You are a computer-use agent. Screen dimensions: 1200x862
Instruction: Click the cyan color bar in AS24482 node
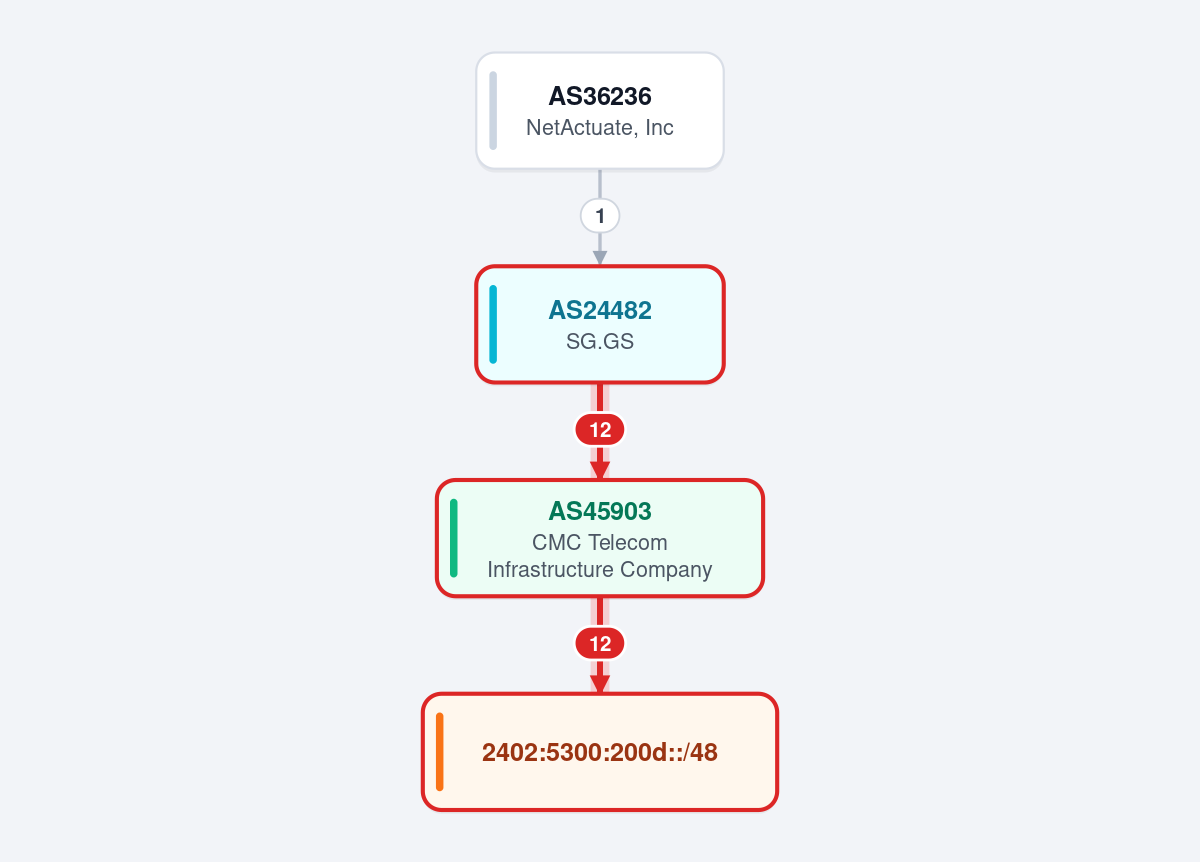point(493,324)
